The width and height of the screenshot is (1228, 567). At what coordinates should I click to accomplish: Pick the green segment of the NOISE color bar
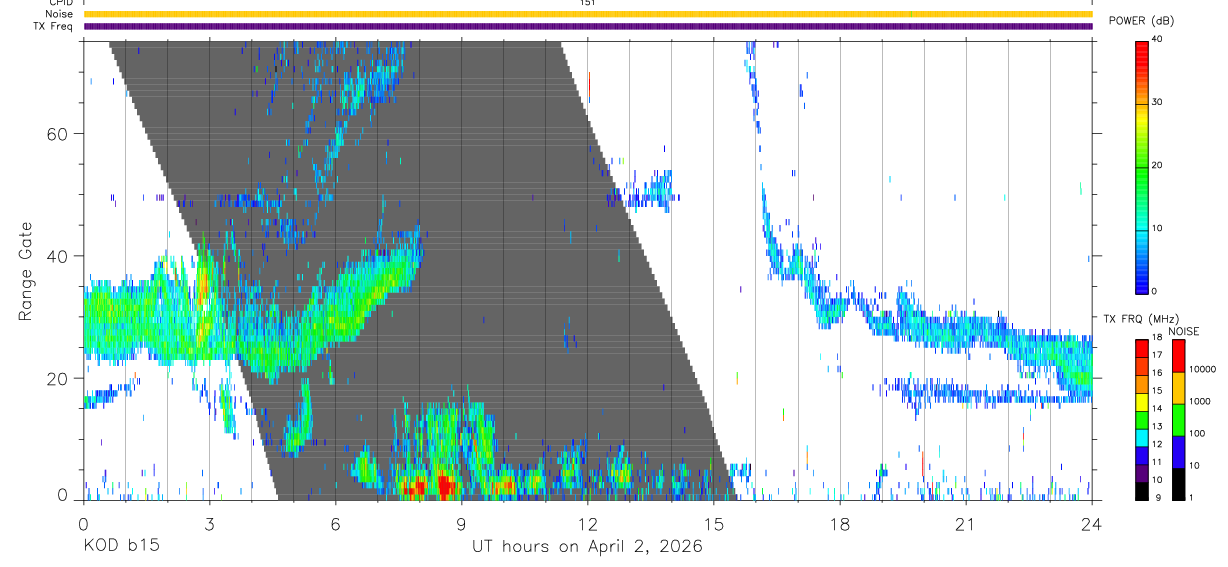[1179, 419]
